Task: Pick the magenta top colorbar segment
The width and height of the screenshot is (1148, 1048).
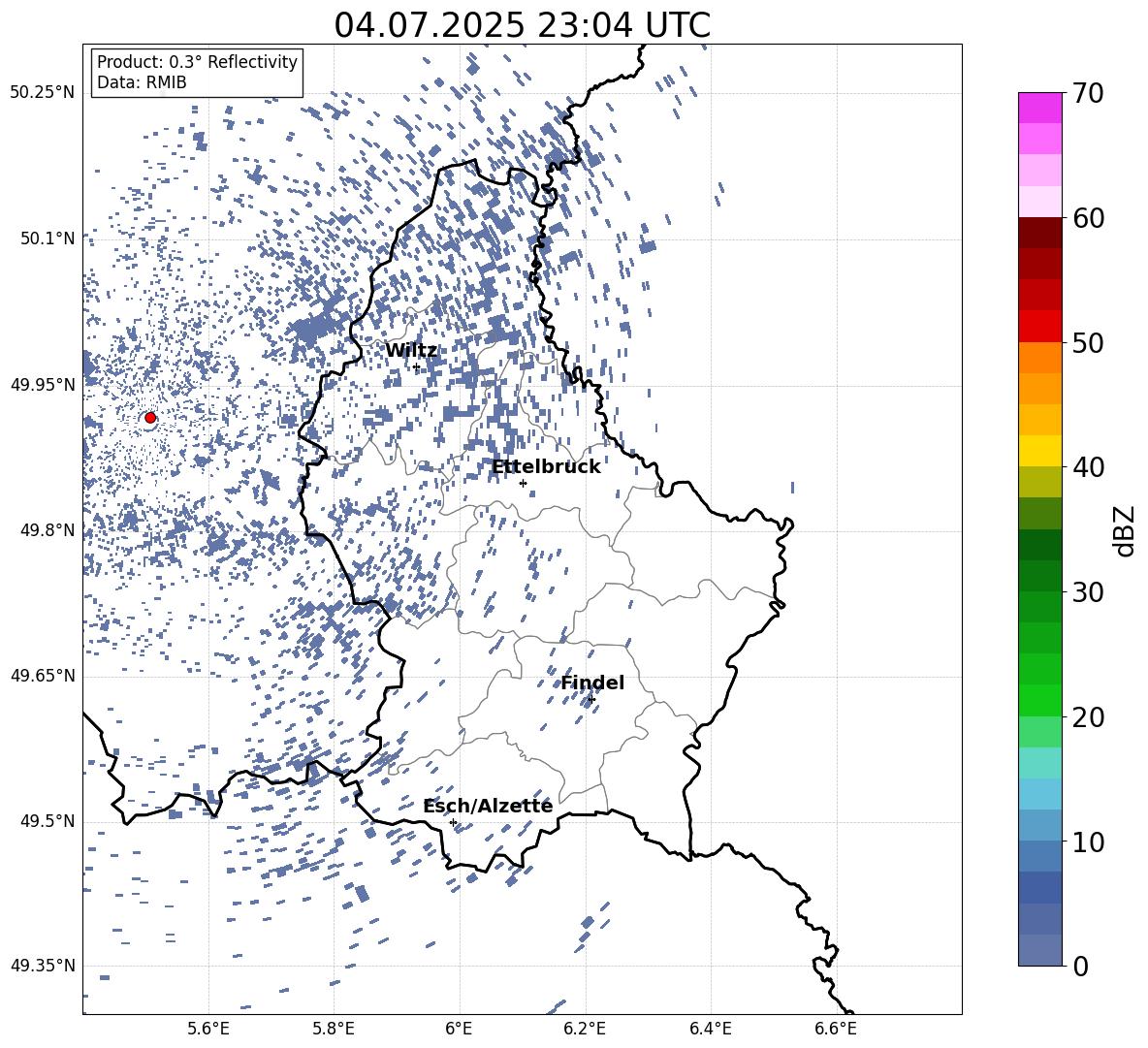Action: [1040, 109]
